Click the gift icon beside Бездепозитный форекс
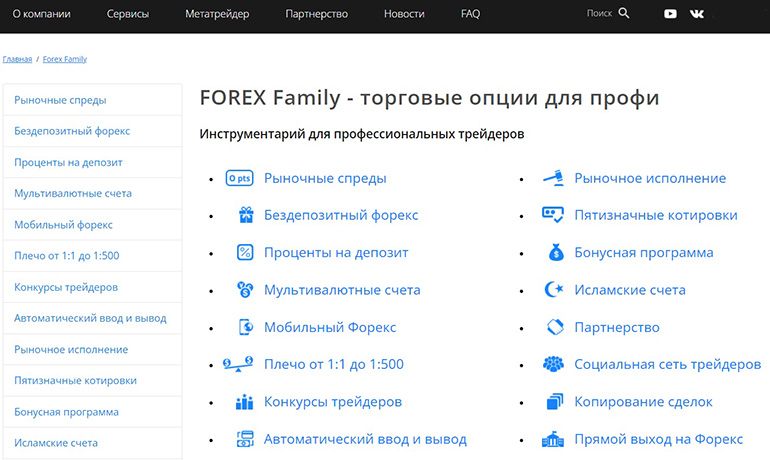 246,215
